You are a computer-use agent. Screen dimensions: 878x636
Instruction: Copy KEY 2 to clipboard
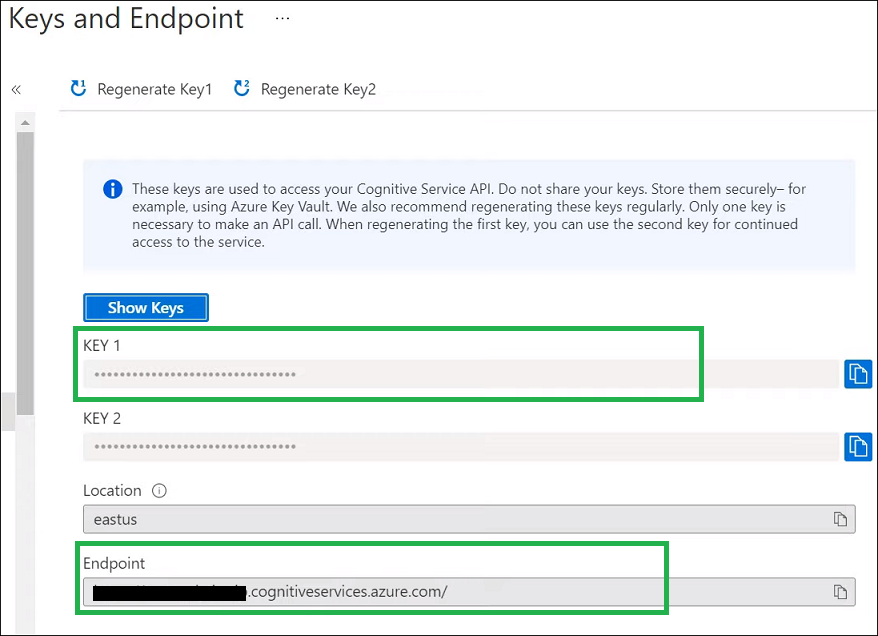point(857,446)
